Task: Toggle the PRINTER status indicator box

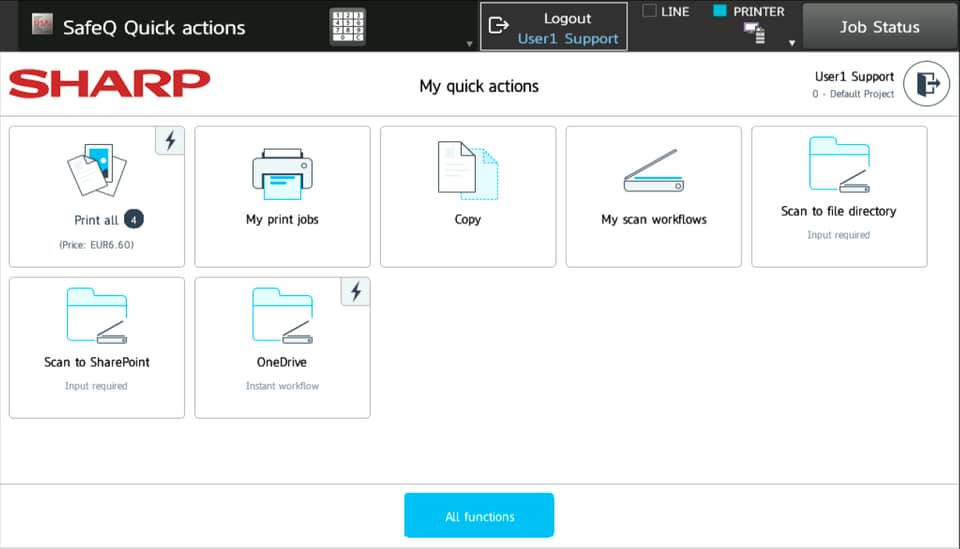Action: pyautogui.click(x=719, y=12)
